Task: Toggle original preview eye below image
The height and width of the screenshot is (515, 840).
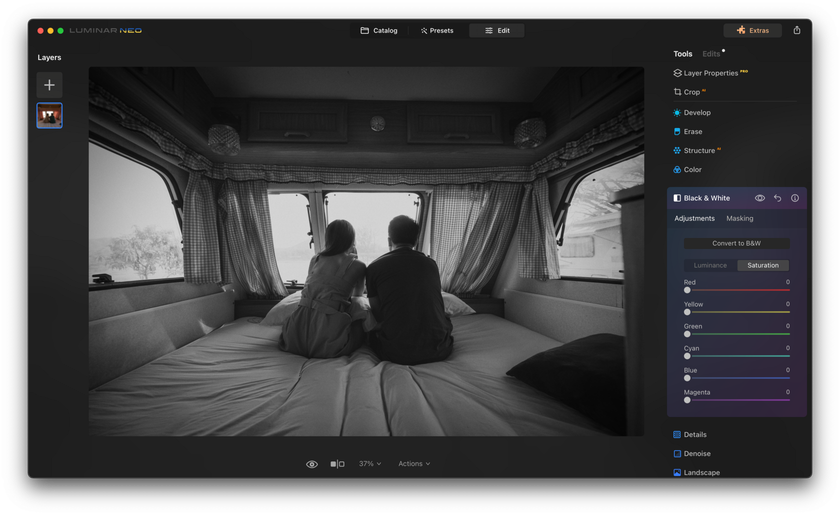Action: pyautogui.click(x=312, y=464)
